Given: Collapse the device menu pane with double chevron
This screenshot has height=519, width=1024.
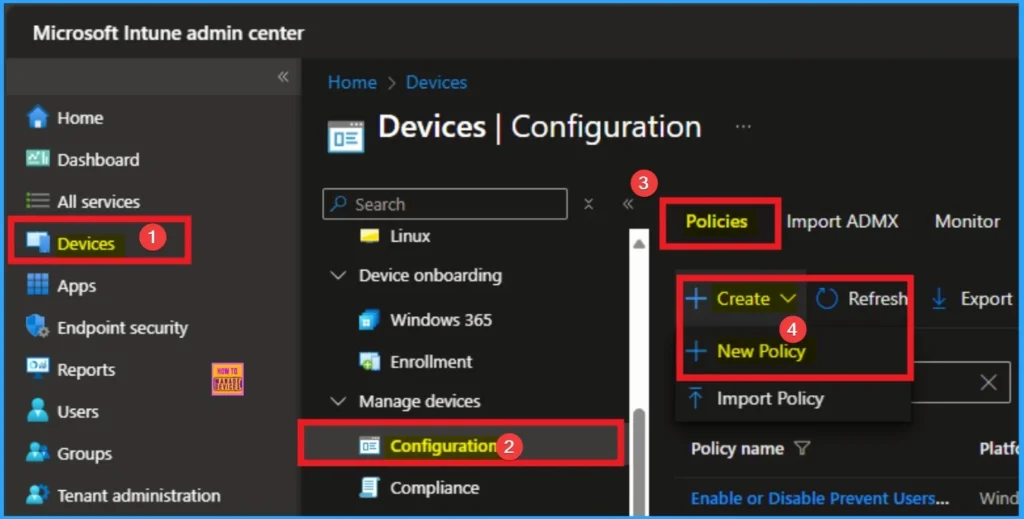Looking at the screenshot, I should coord(628,204).
